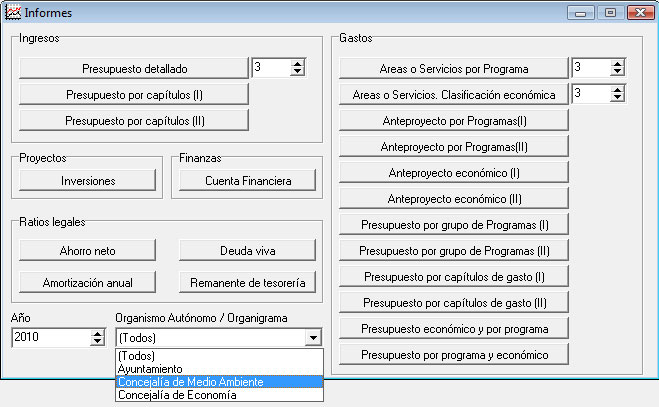The image size is (659, 407).
Task: Click inside the Año input field
Action: click(51, 337)
